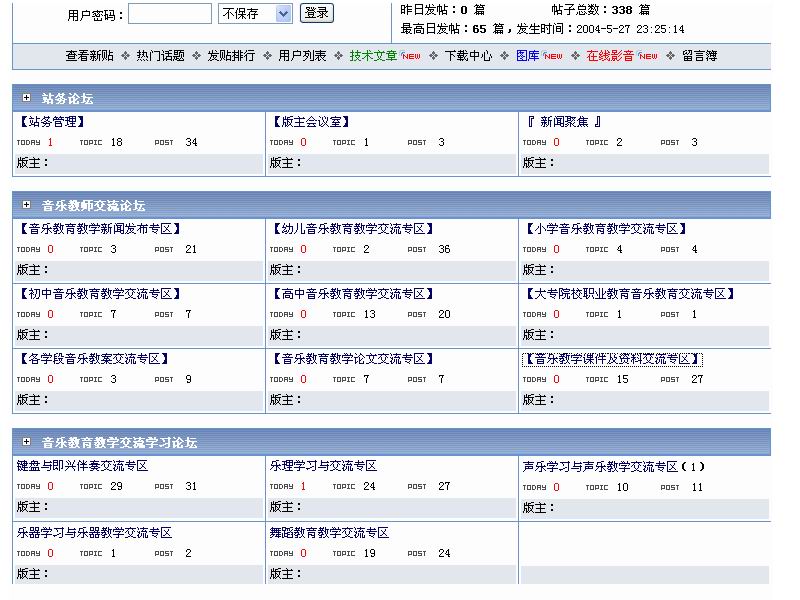The width and height of the screenshot is (800, 600).
Task: Open the 音乐教师交流论坛 category header link
Action: (93, 206)
